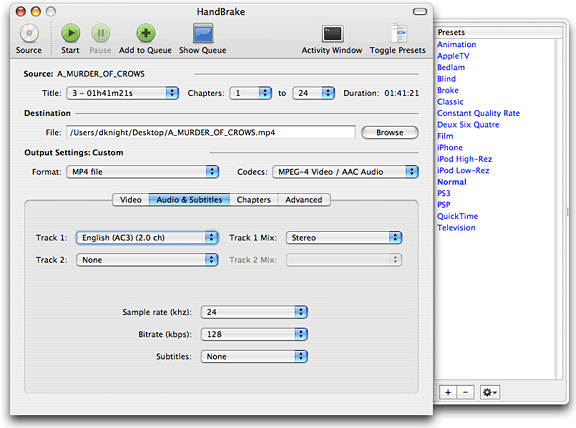The height and width of the screenshot is (428, 576).
Task: Open the Title dropdown 3 - 01h41m21s
Action: 122,93
